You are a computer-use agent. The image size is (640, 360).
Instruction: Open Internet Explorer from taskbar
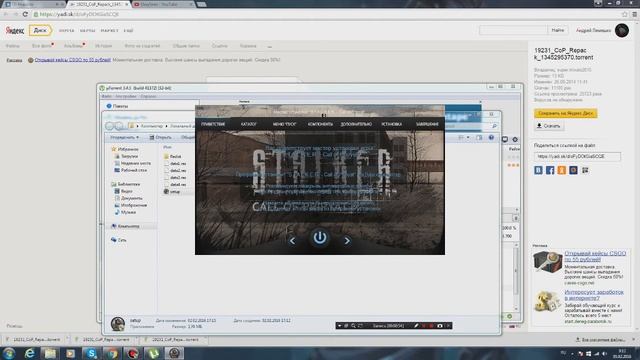click(29, 353)
